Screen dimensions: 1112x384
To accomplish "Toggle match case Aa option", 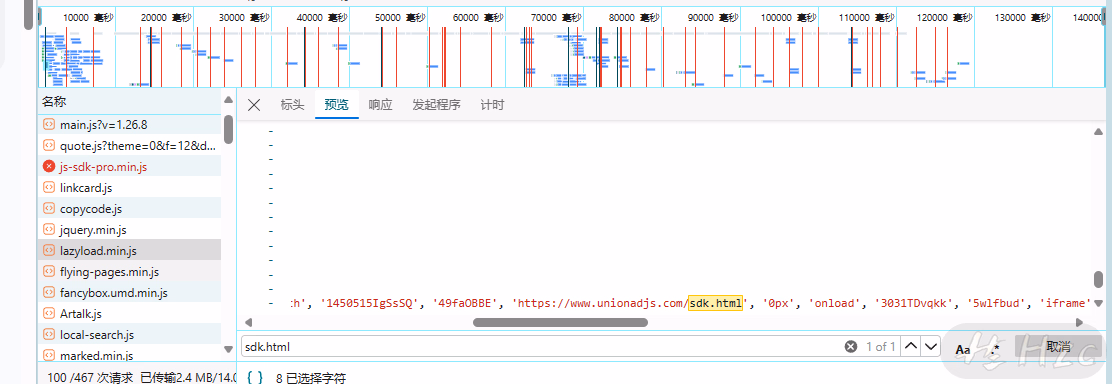I will point(963,349).
